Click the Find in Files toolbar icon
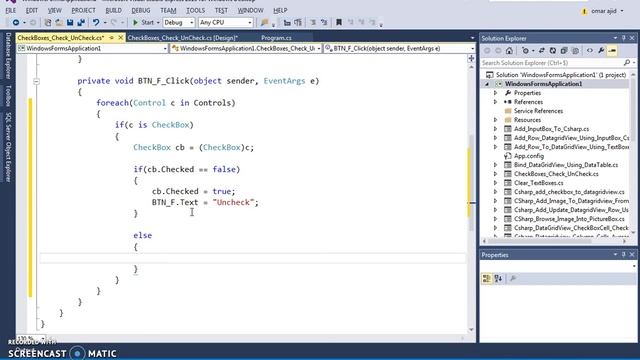 [264, 22]
